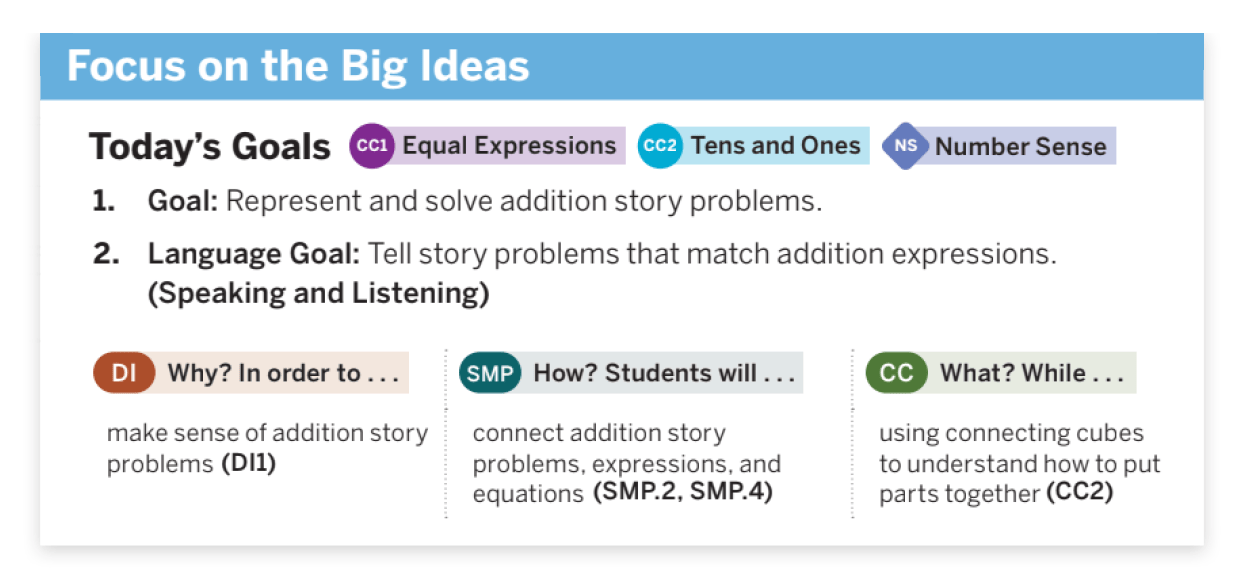The width and height of the screenshot is (1244, 572).
Task: Click the Focus on the Big Ideas header
Action: point(298,66)
